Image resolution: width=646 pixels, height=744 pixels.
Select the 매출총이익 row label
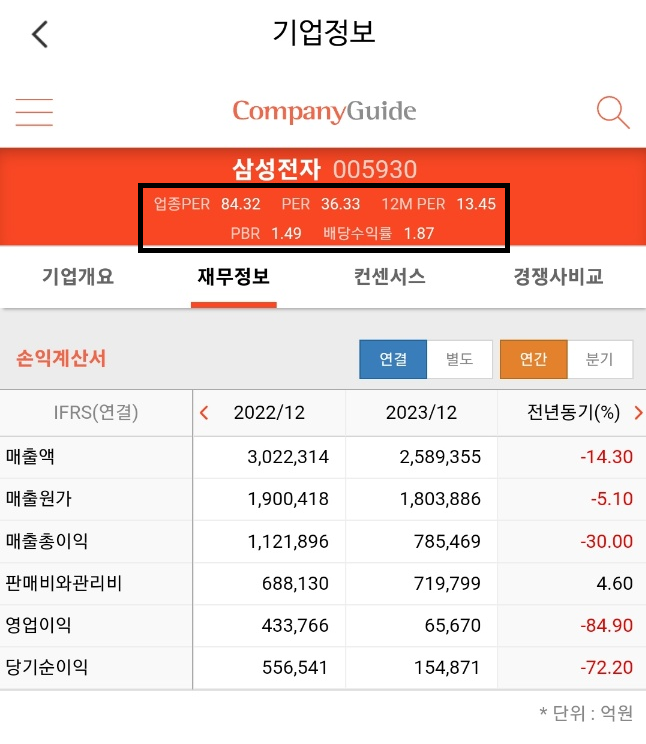(x=47, y=541)
